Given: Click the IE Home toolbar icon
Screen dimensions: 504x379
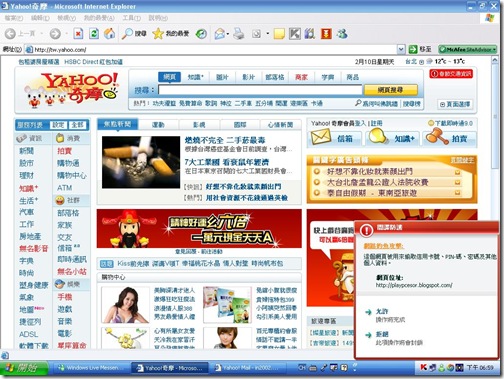Looking at the screenshot, I should point(109,33).
